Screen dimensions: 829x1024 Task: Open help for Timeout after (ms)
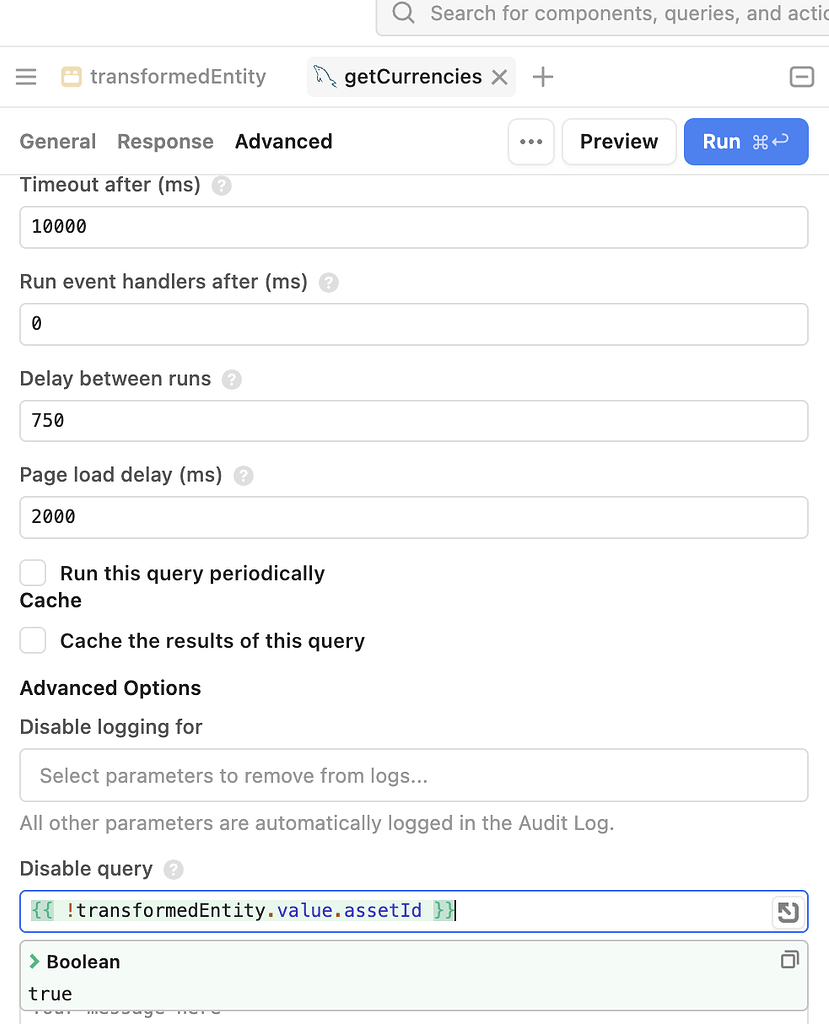[221, 186]
